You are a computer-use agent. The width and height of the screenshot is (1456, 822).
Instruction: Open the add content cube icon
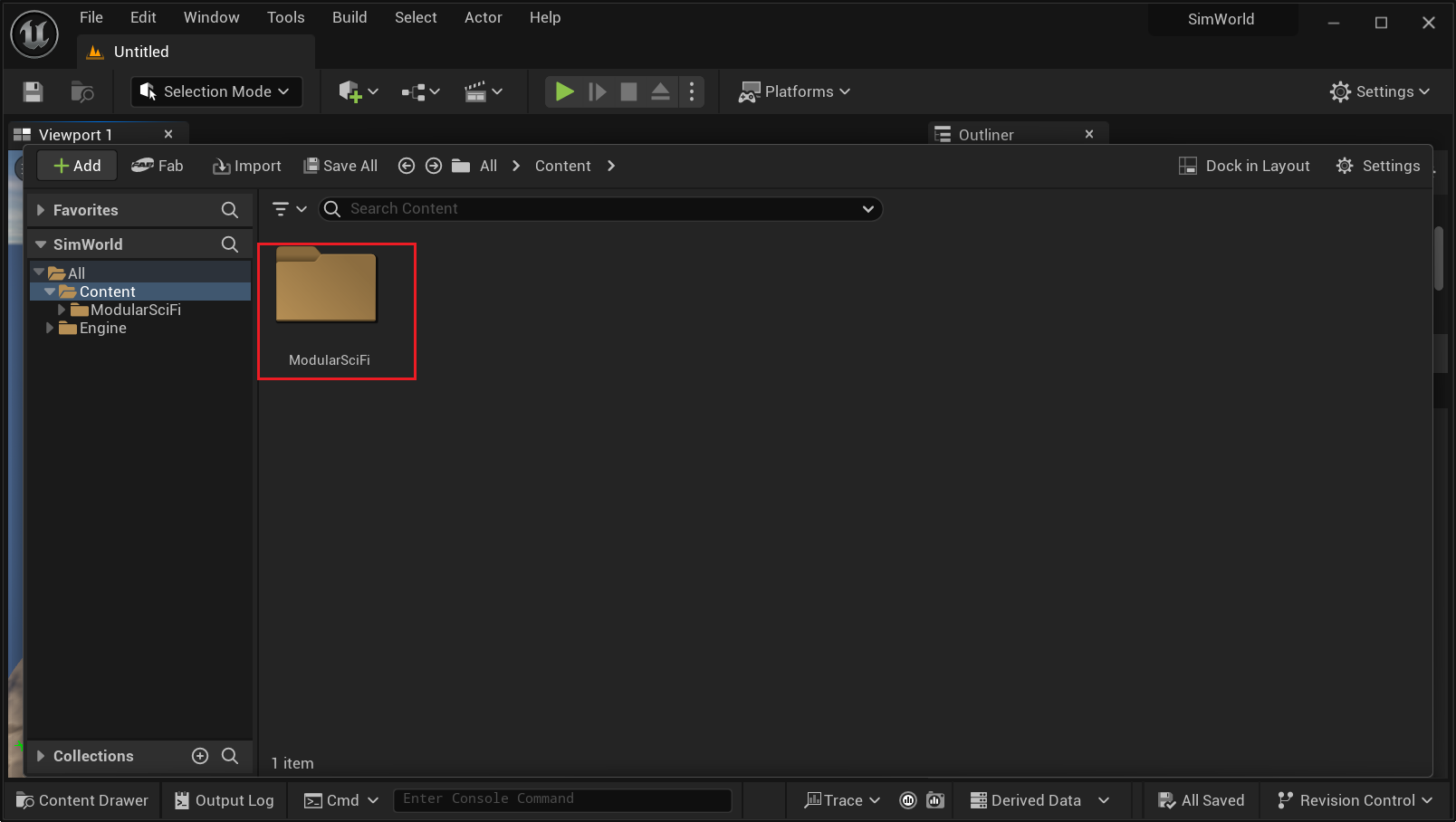[x=350, y=91]
